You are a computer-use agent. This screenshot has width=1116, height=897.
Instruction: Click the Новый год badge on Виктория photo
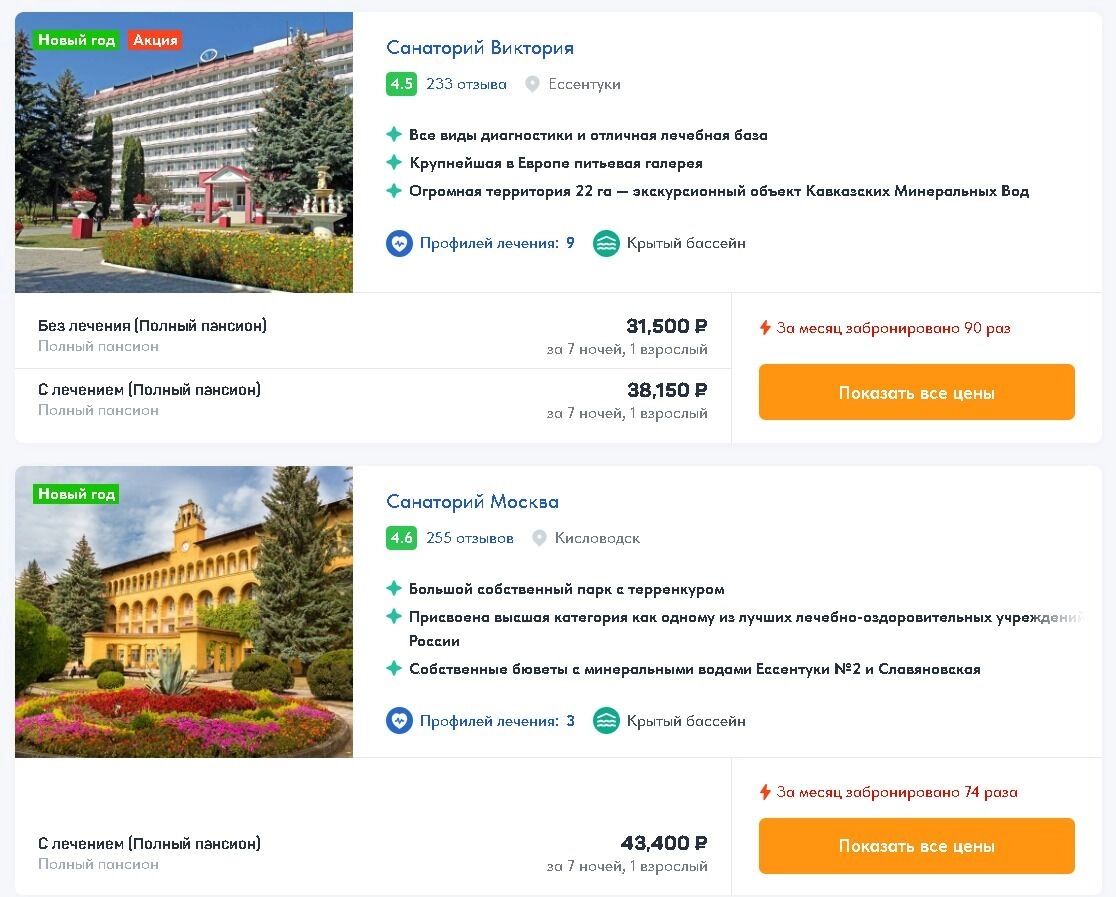point(77,40)
